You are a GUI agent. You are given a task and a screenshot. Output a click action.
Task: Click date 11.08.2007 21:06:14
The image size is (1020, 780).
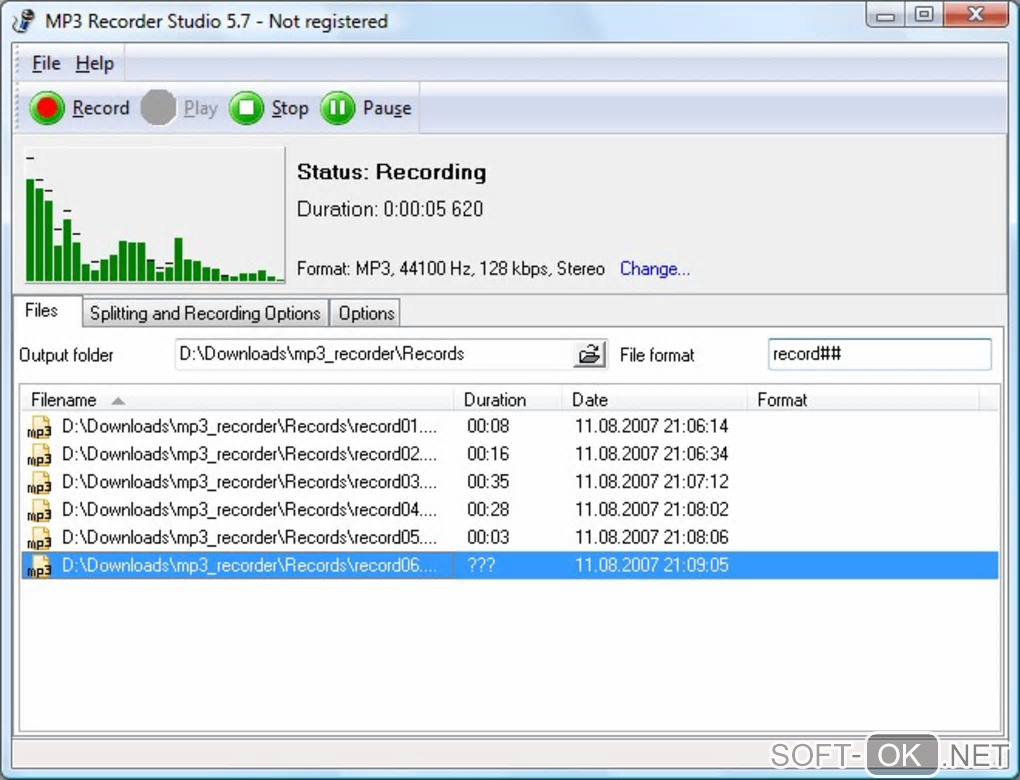(x=652, y=427)
